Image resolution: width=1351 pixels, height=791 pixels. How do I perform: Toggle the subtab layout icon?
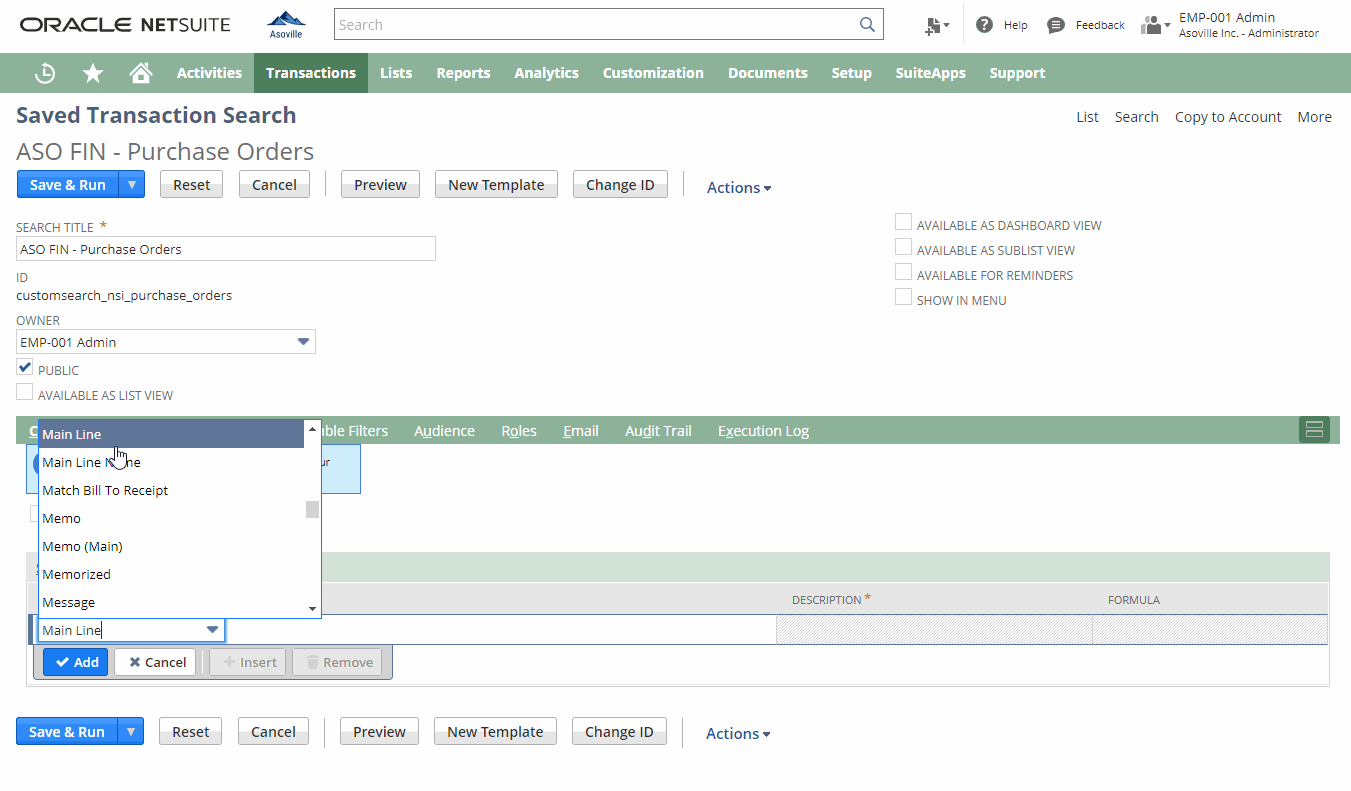tap(1314, 430)
